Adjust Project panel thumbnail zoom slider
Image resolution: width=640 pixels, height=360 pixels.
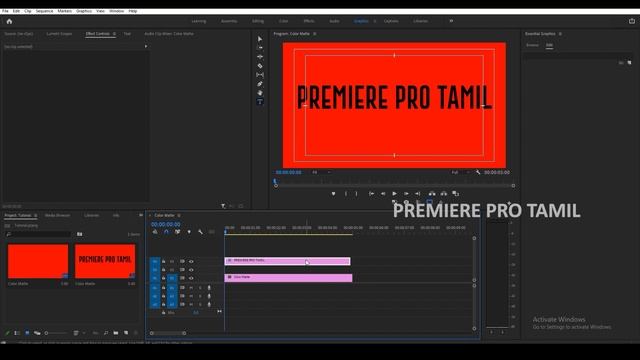(x=56, y=333)
